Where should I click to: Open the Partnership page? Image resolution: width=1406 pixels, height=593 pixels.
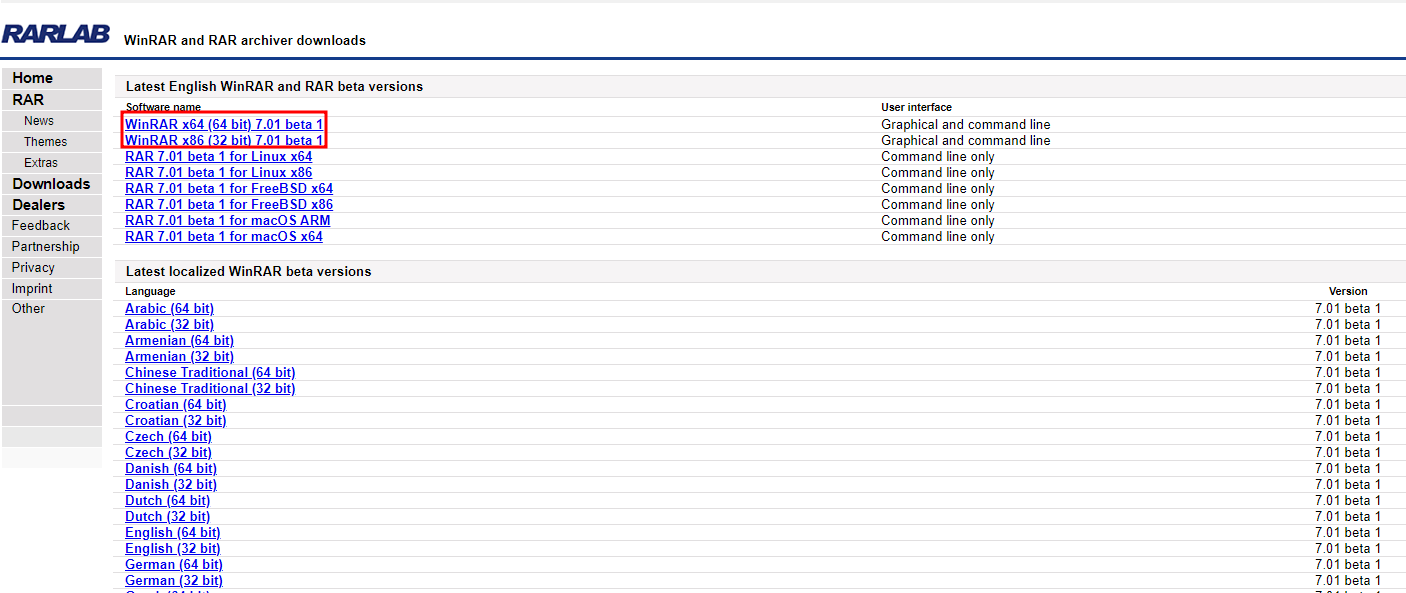(x=45, y=247)
